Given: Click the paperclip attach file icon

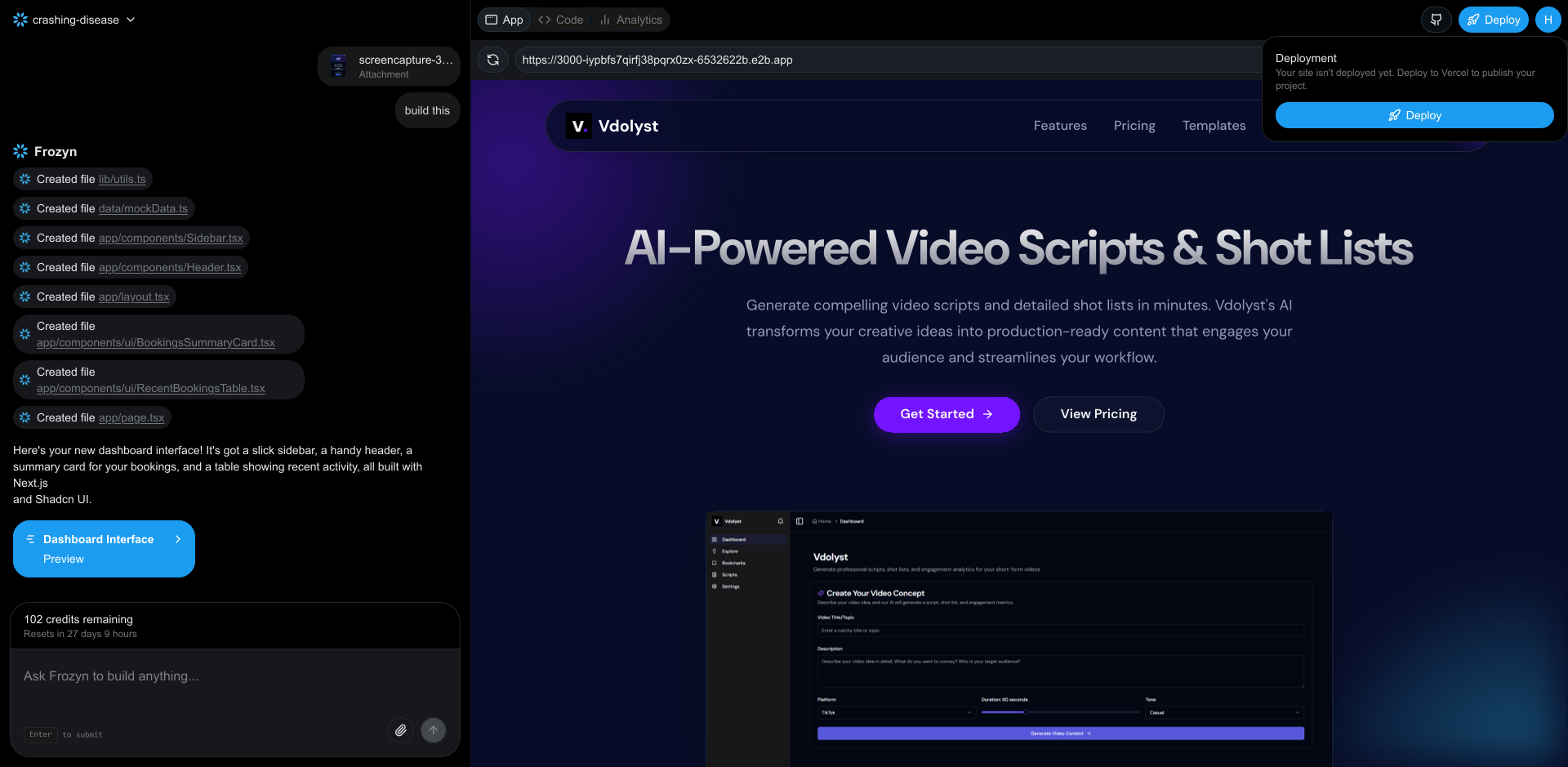Looking at the screenshot, I should coord(400,730).
